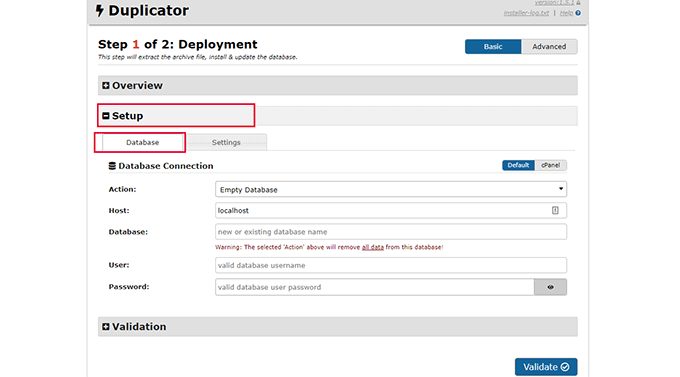Image resolution: width=680 pixels, height=377 pixels.
Task: Switch to Advanced mode
Action: pos(549,46)
